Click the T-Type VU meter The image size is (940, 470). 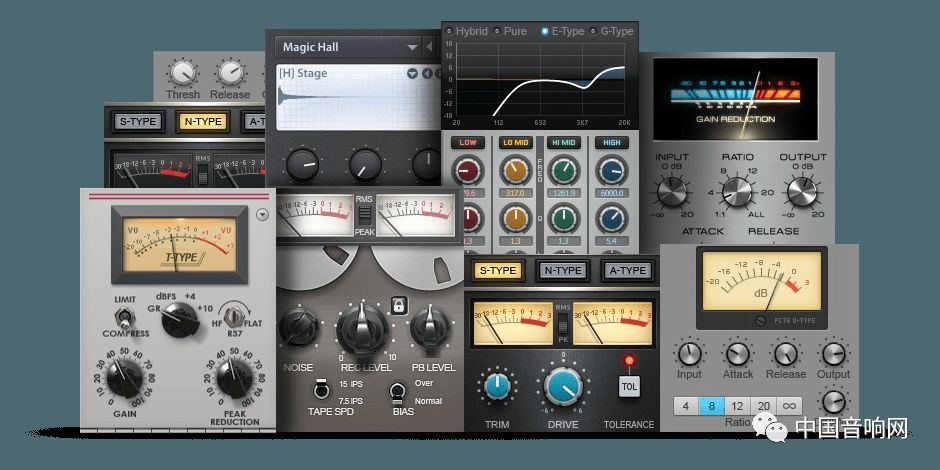click(179, 244)
